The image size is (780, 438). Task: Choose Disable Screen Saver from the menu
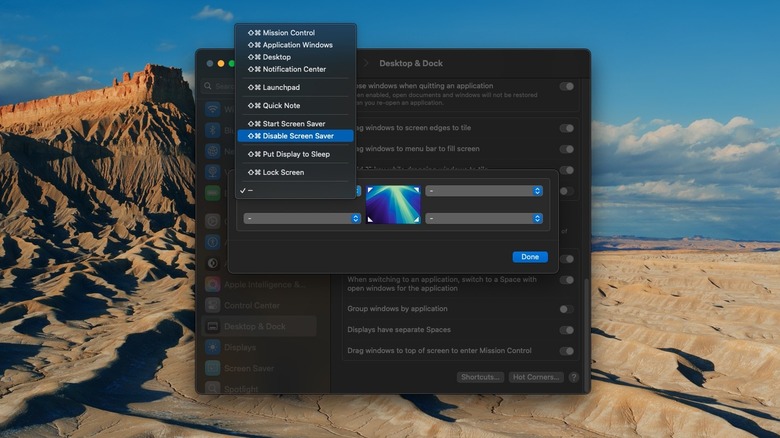(294, 136)
